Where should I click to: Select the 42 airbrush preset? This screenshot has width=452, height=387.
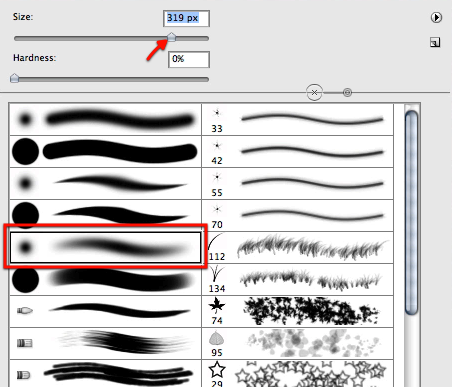[x=298, y=152]
